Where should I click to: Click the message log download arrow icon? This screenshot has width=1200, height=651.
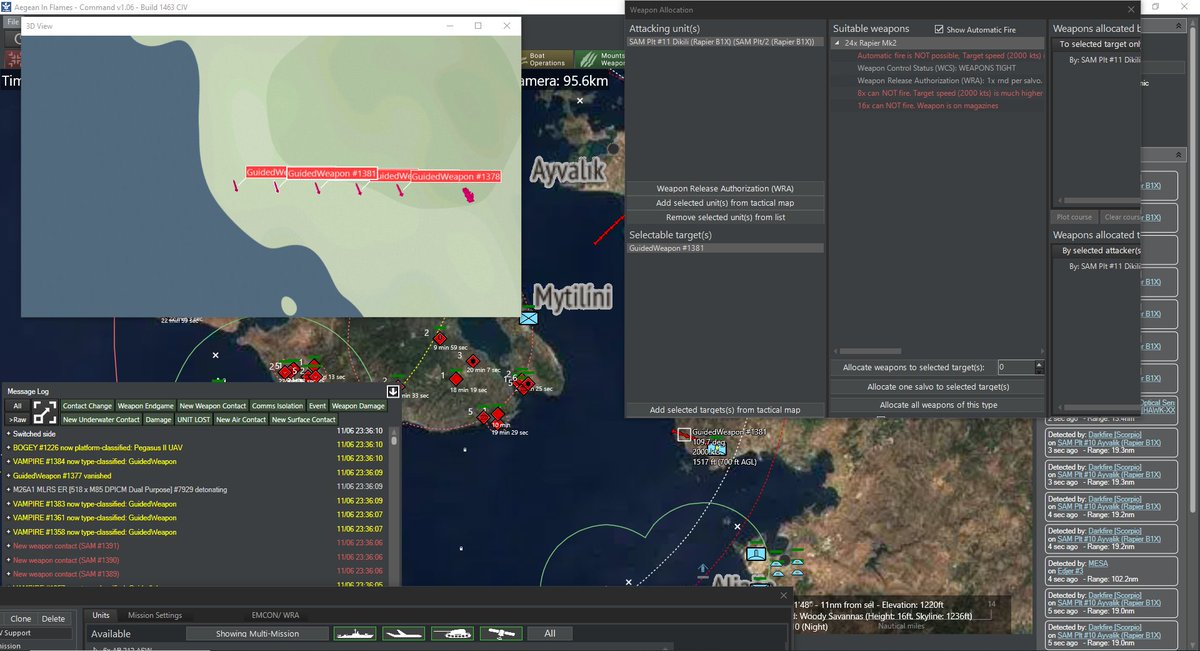pyautogui.click(x=393, y=391)
